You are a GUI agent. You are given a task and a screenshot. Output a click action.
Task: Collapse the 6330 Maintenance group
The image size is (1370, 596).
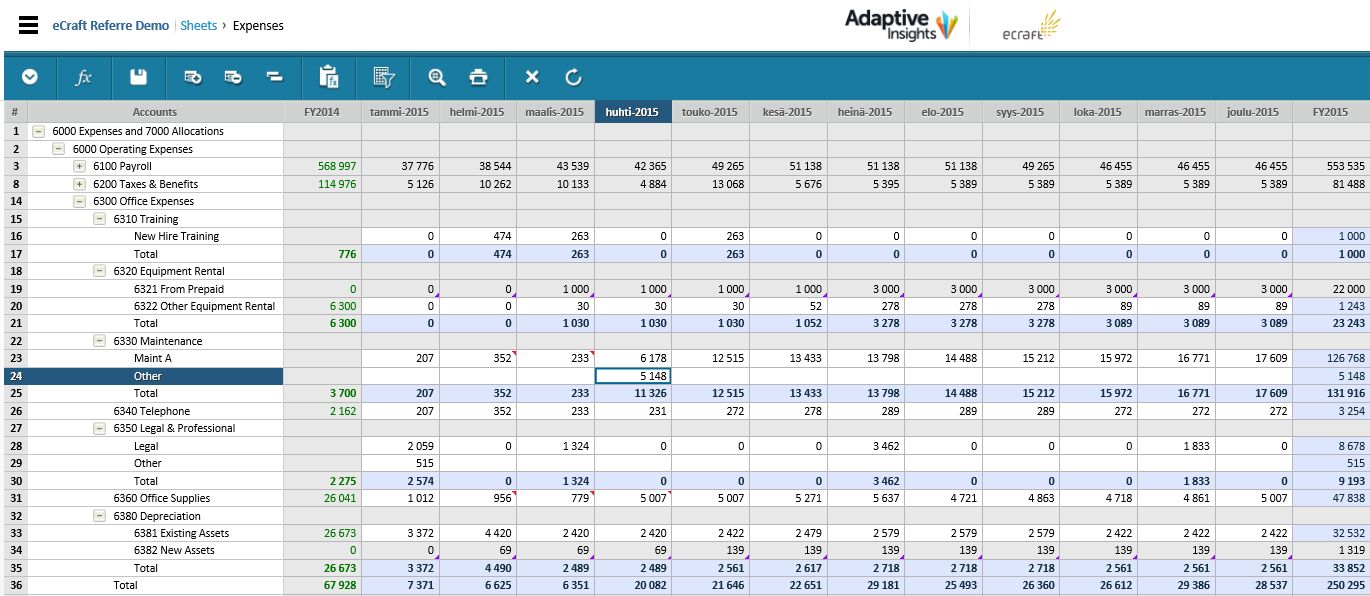tap(99, 341)
